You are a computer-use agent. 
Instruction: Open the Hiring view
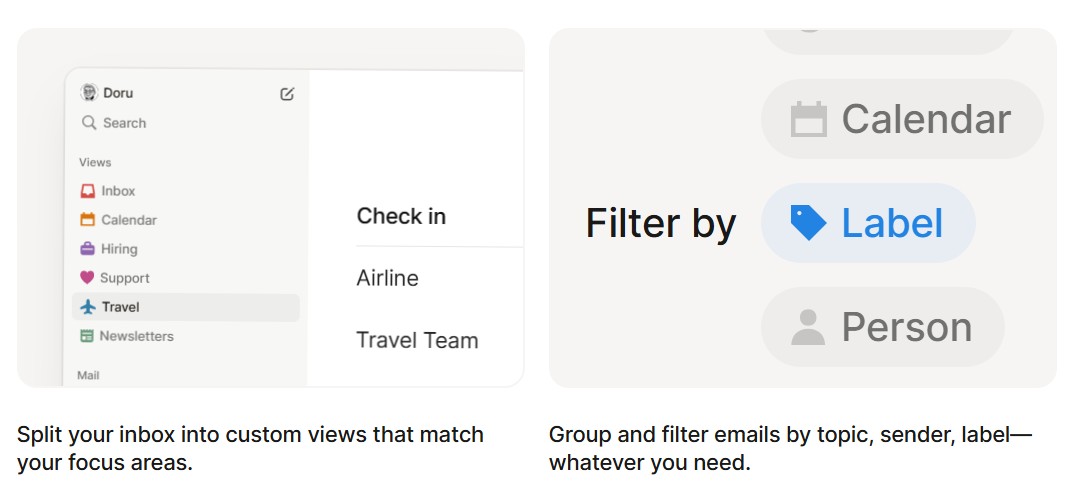point(119,249)
